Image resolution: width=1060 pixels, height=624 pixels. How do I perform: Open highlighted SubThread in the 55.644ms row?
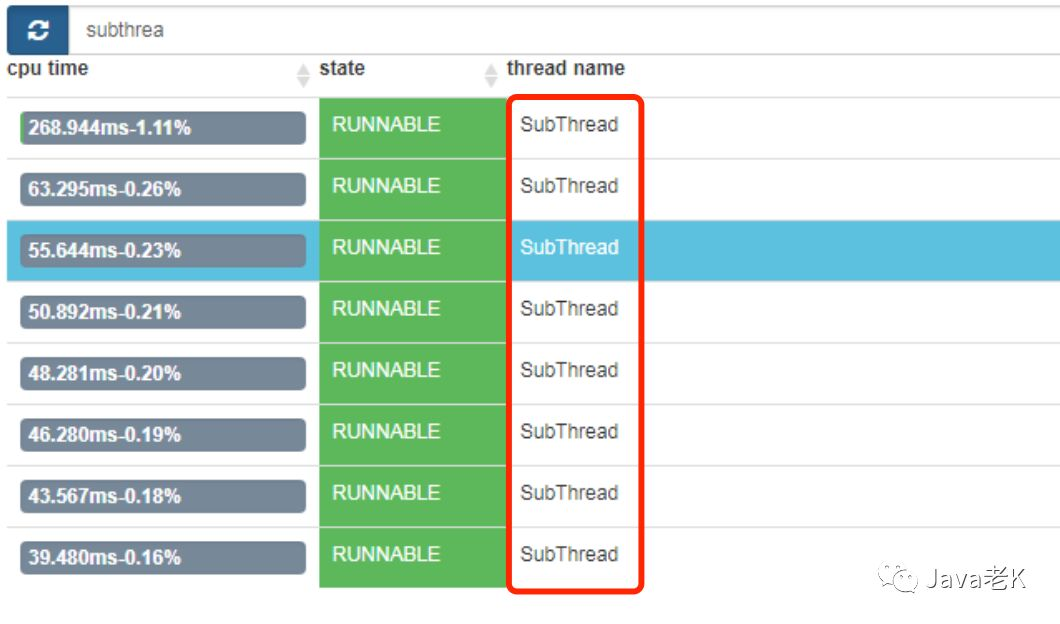(569, 247)
